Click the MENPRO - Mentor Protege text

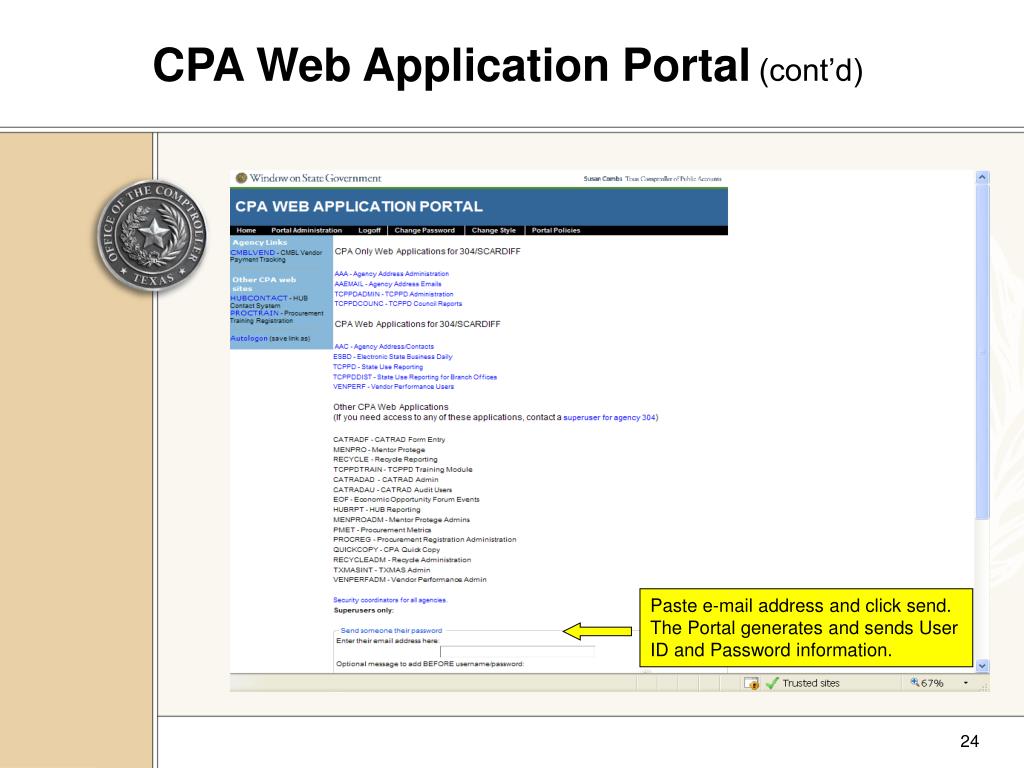(379, 450)
